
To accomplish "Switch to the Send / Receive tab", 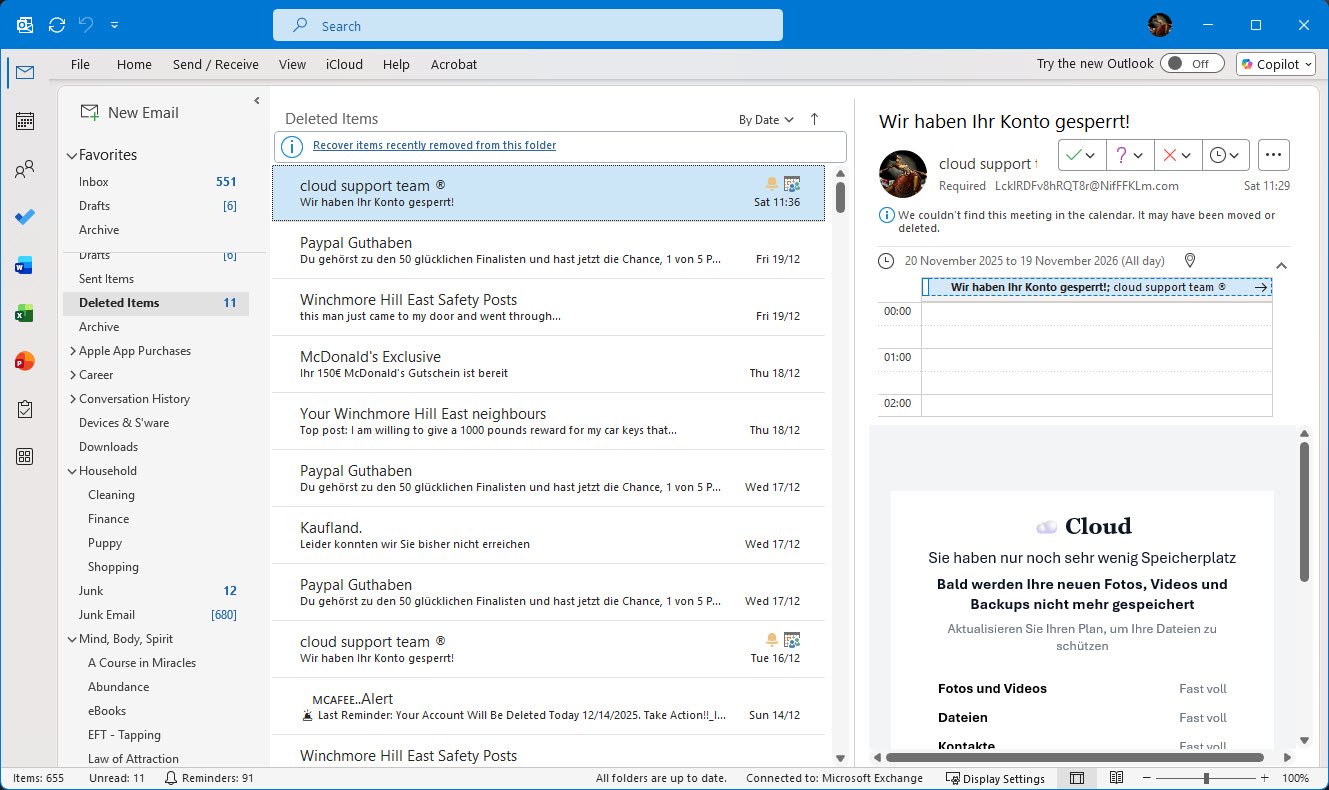I will (215, 64).
